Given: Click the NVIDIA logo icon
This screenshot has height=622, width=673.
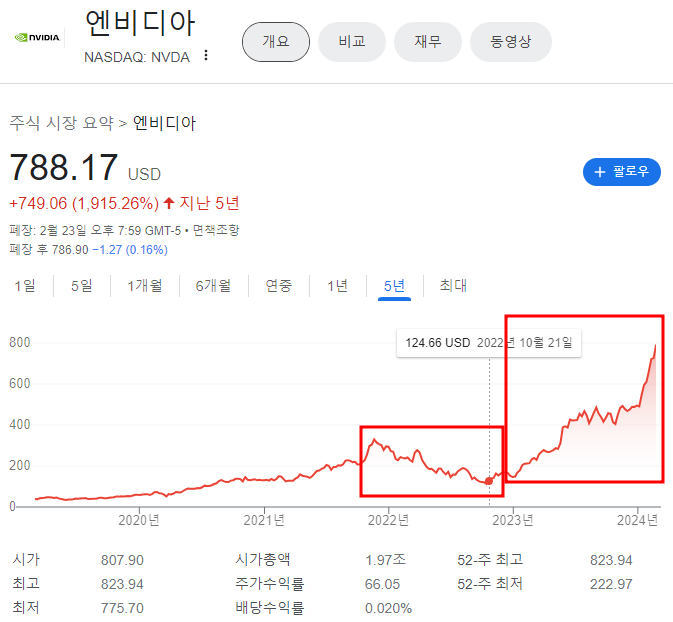Looking at the screenshot, I should pyautogui.click(x=37, y=38).
